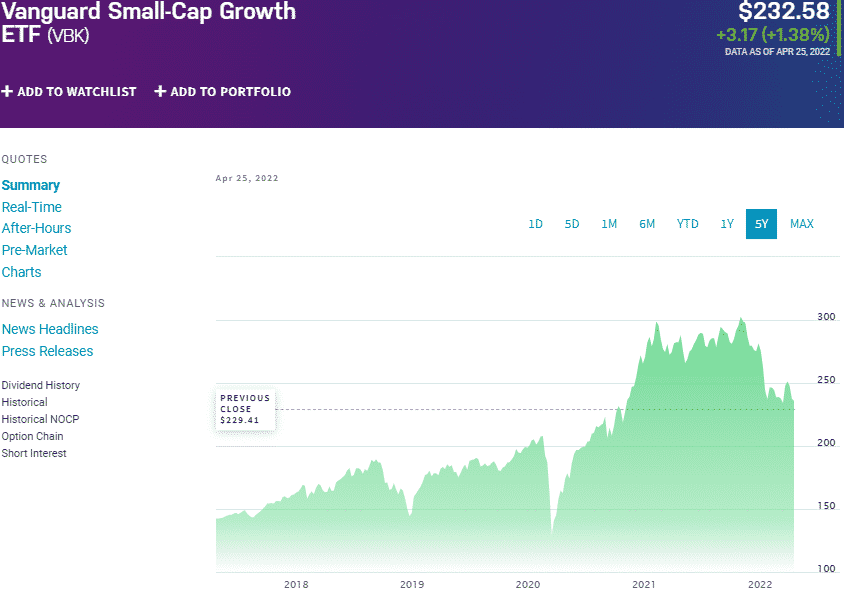The width and height of the screenshot is (844, 591).
Task: Click the Previous Close tooltip on the chart
Action: pos(245,410)
